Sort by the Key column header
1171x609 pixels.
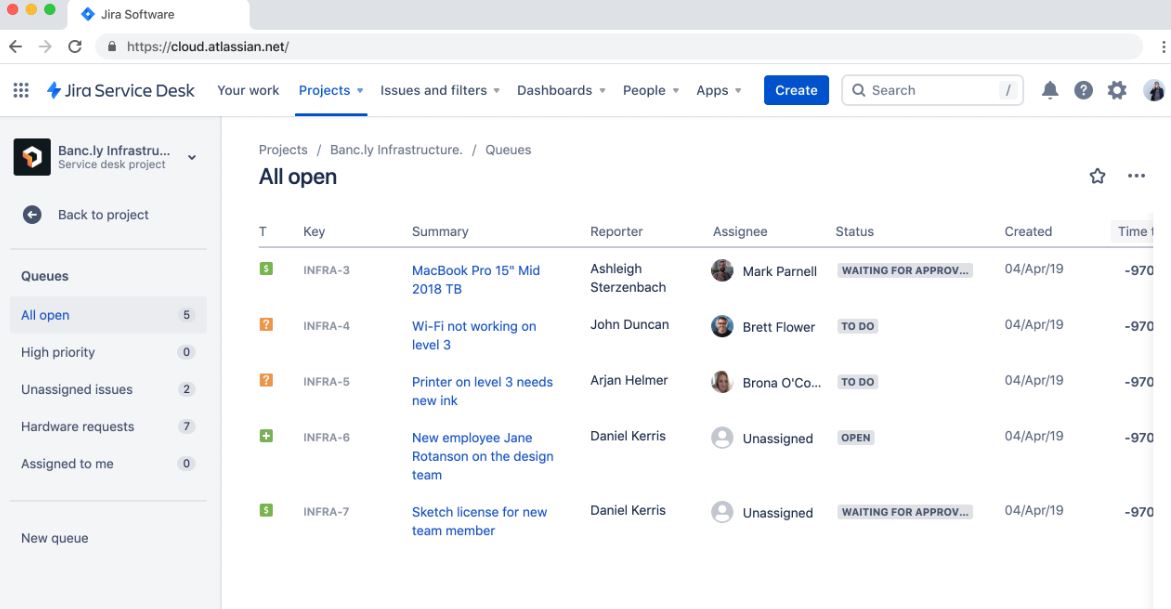314,232
